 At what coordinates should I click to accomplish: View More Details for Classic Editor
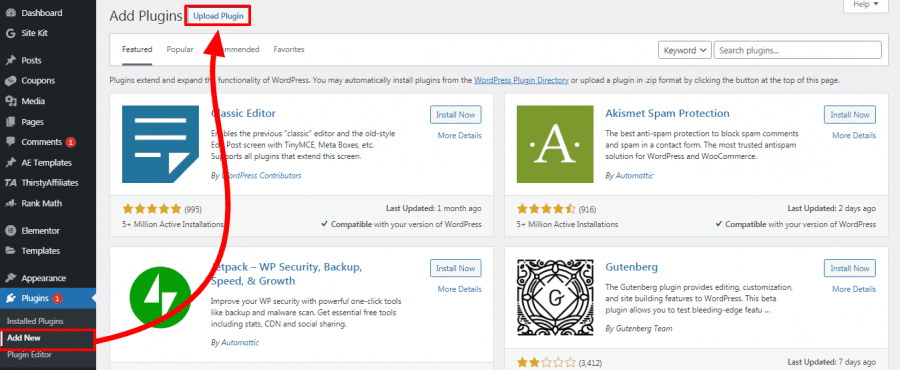point(460,136)
